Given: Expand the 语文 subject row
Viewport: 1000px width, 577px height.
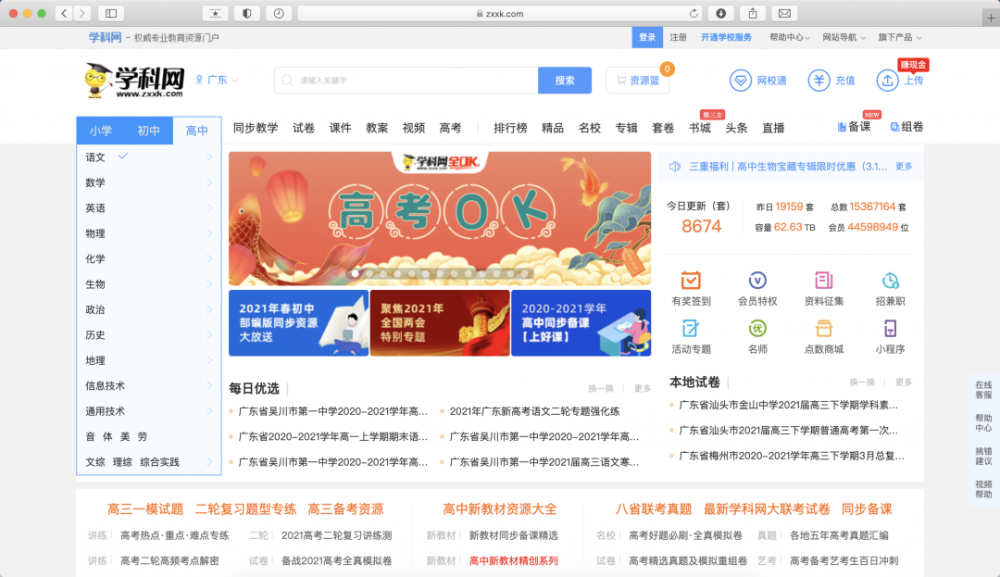Looking at the screenshot, I should click(x=149, y=157).
